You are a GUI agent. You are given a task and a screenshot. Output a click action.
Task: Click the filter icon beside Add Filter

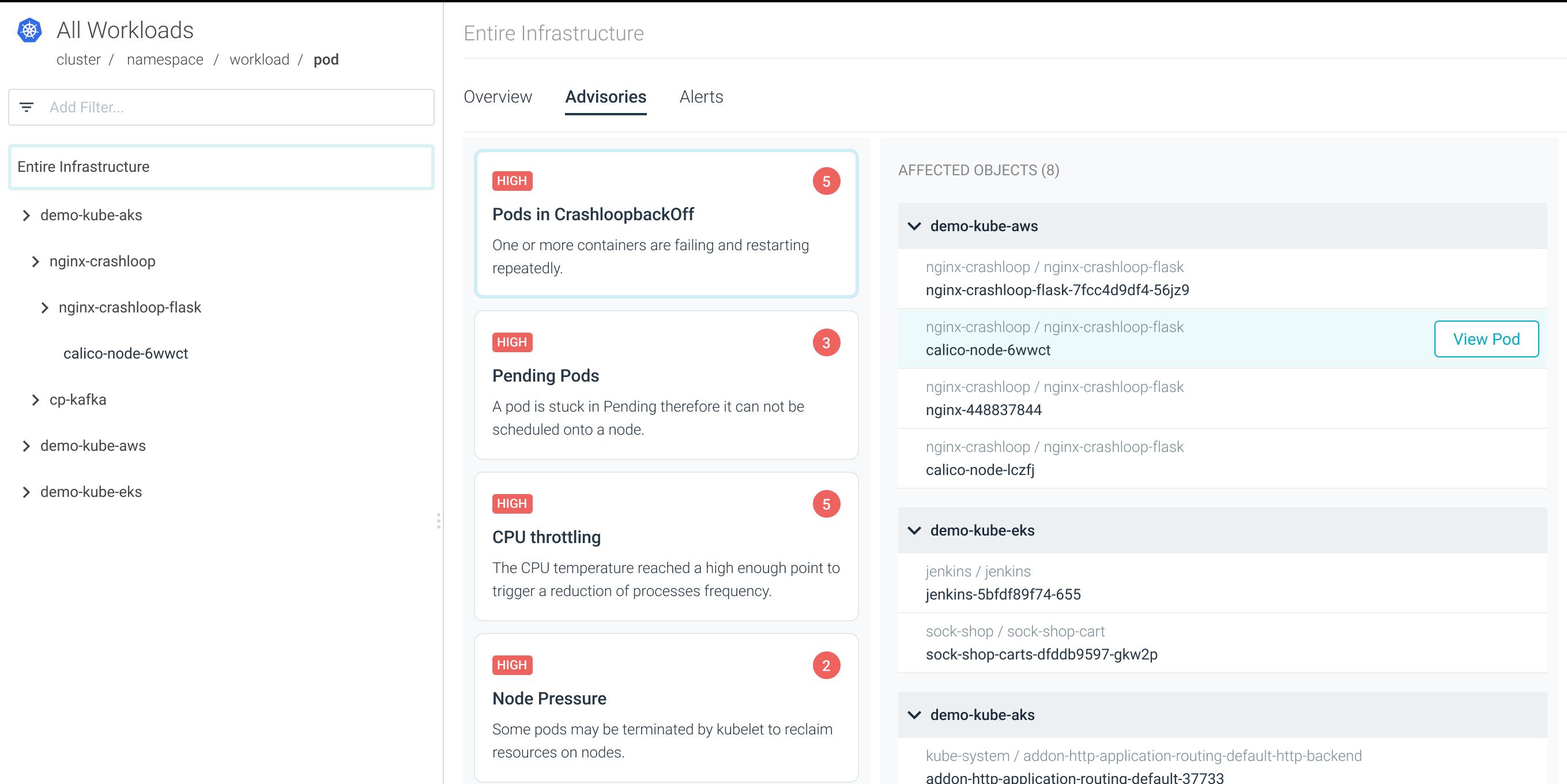(27, 107)
